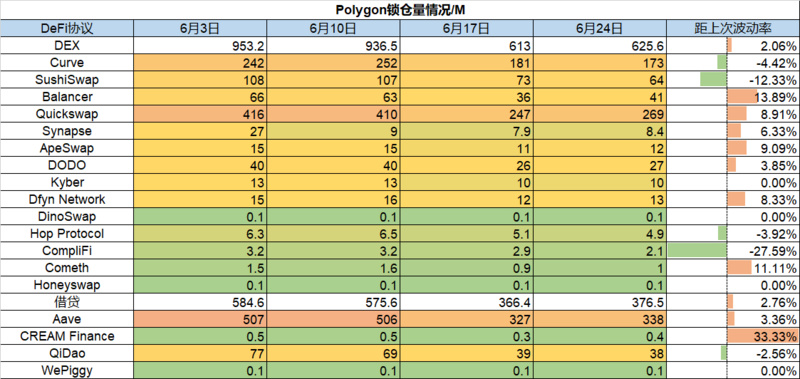Screen dimensions: 800x379
Task: Select the -4.42% volatility cell
Action: (x=734, y=63)
